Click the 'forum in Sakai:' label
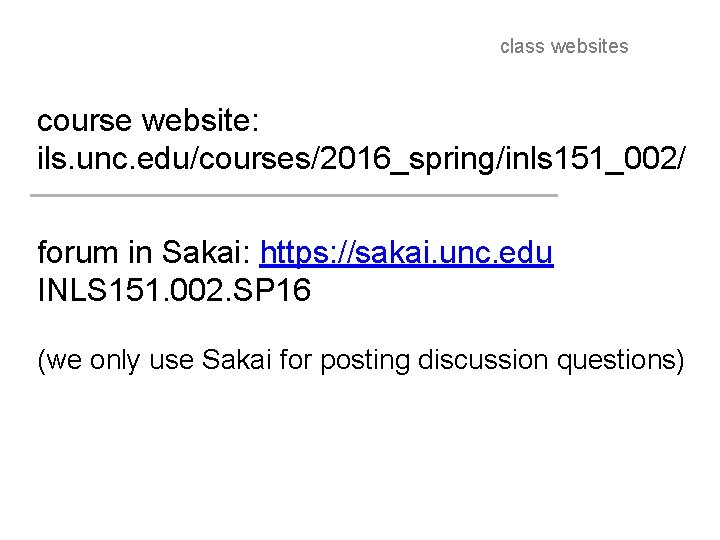 (145, 253)
